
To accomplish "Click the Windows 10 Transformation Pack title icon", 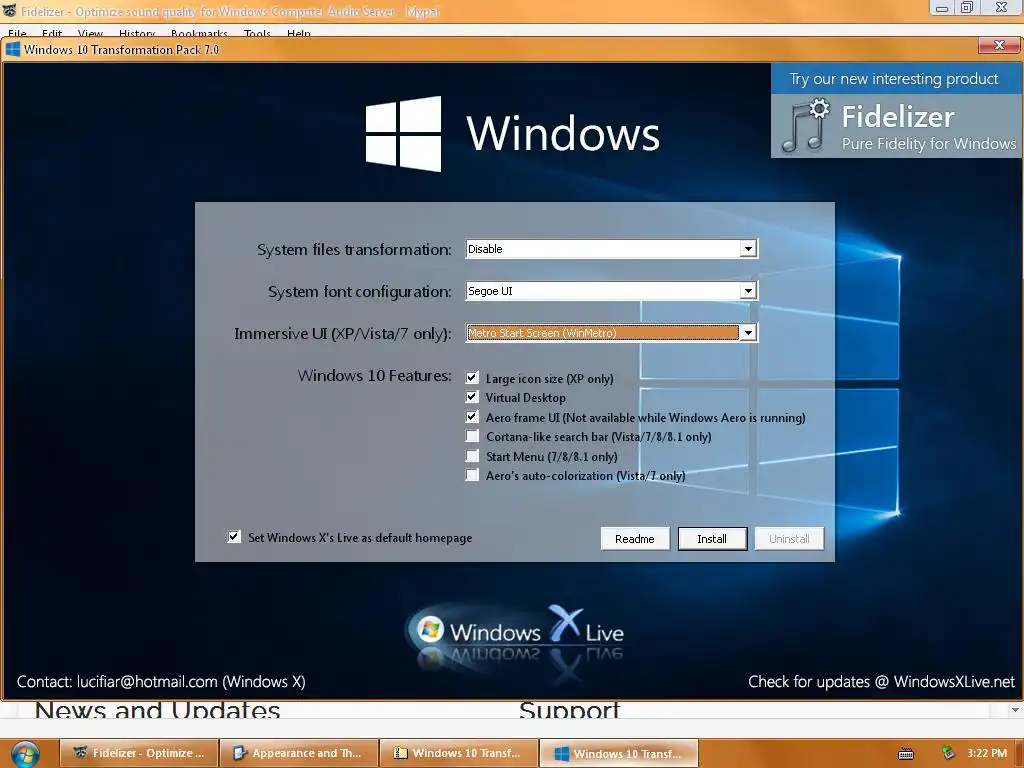I will (12, 50).
